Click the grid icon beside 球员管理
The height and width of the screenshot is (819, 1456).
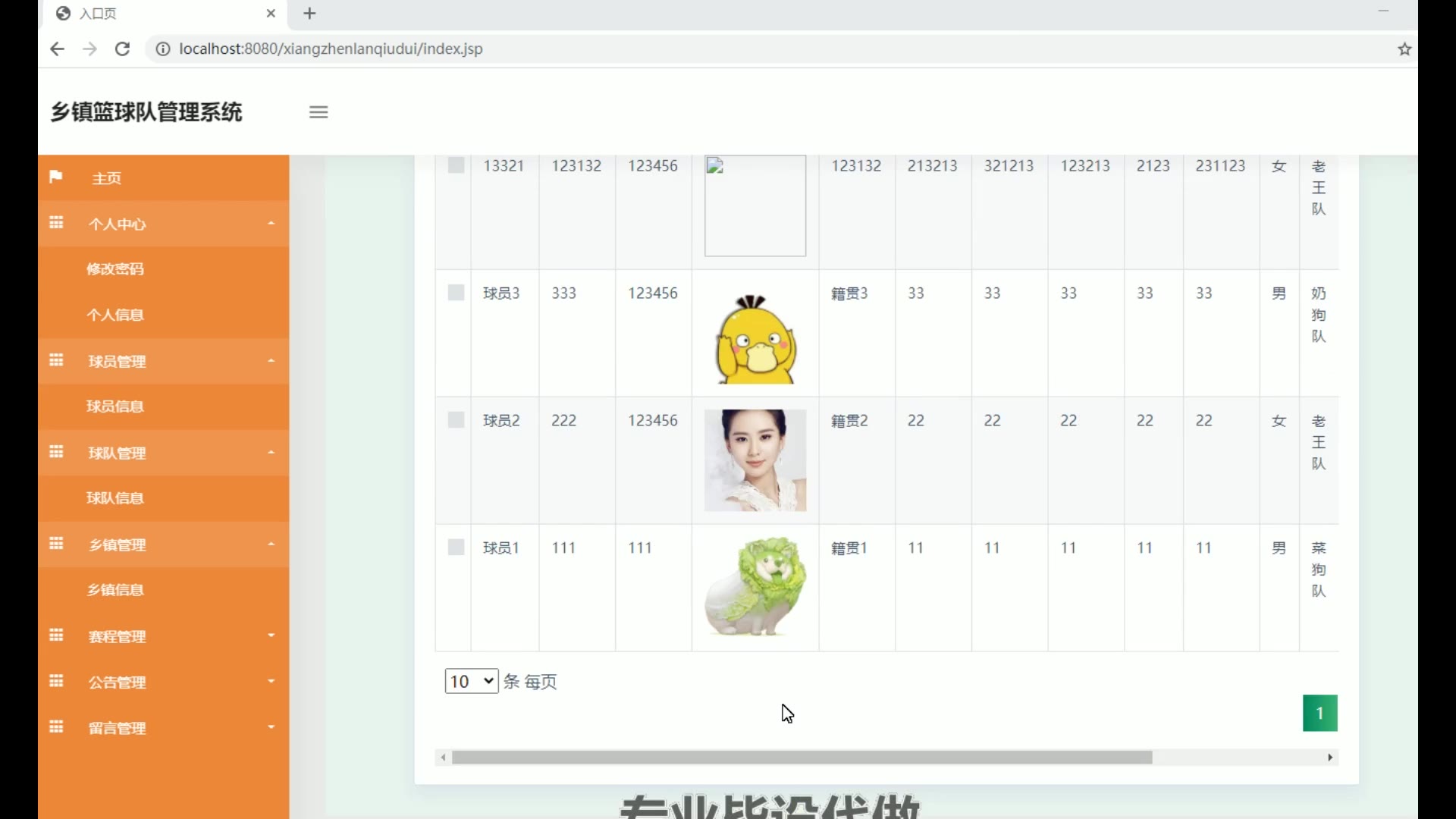click(x=56, y=360)
